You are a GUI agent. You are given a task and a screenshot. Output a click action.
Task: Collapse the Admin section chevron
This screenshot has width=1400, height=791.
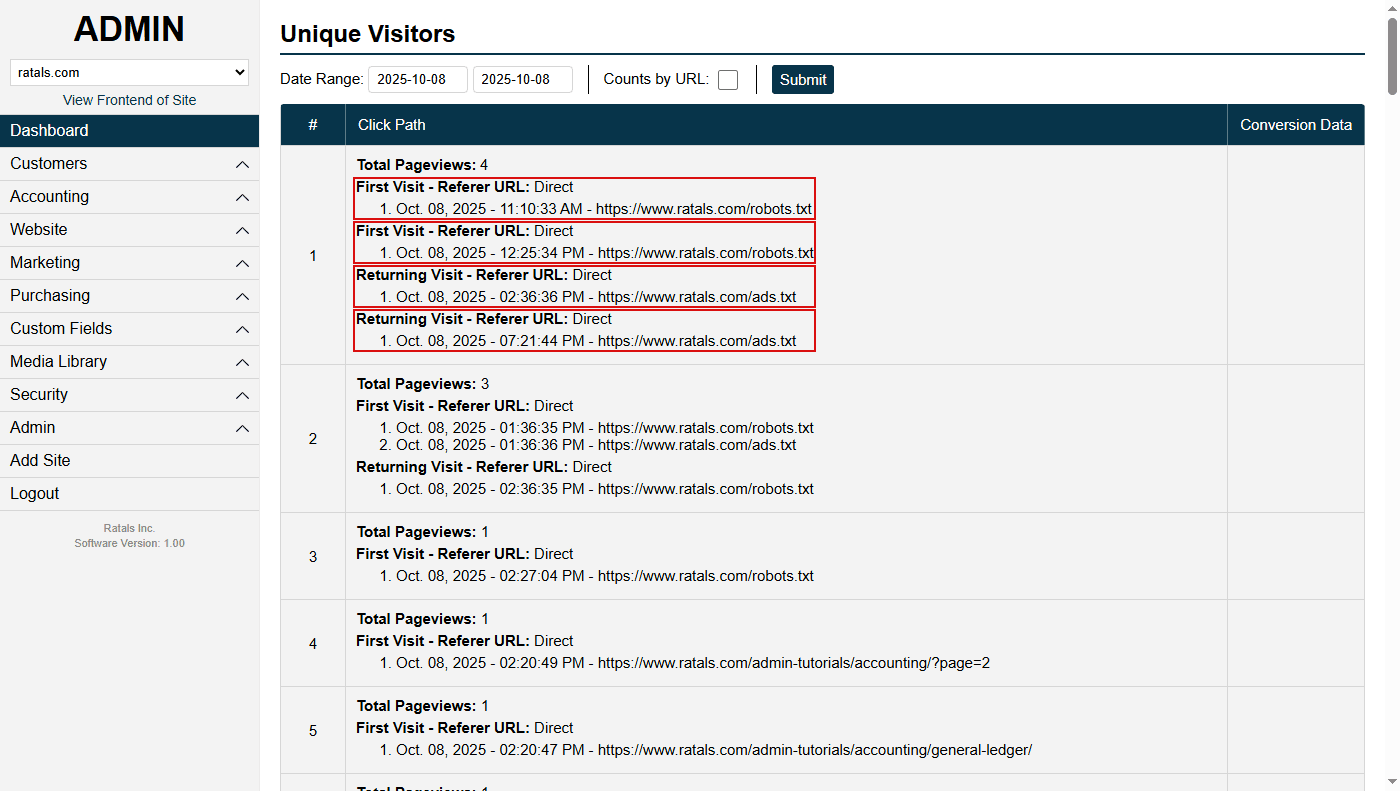click(241, 428)
